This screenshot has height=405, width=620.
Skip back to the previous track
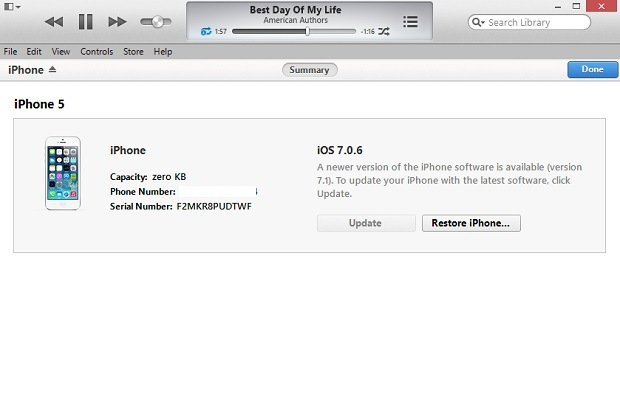coord(54,22)
